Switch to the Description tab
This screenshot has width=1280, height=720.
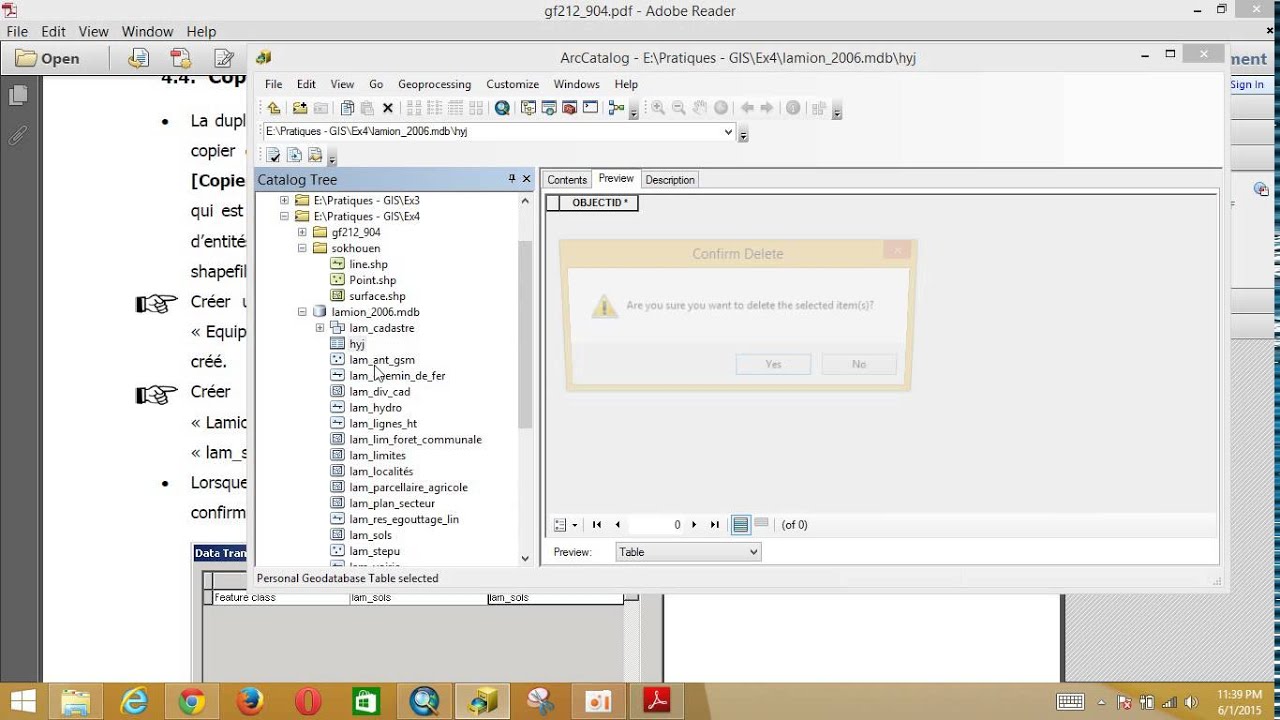pyautogui.click(x=670, y=180)
